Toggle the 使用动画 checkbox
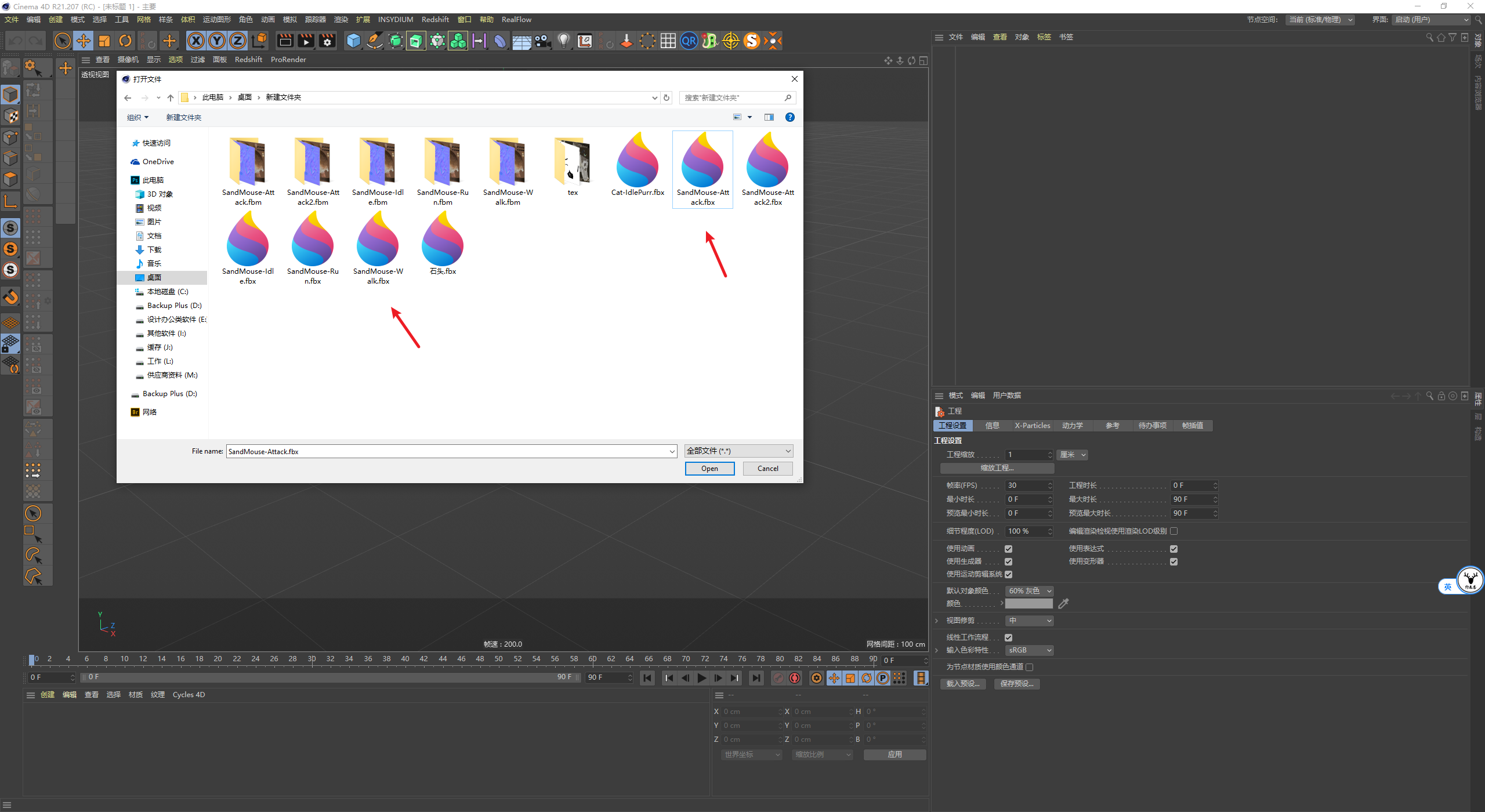The width and height of the screenshot is (1485, 812). (1008, 549)
